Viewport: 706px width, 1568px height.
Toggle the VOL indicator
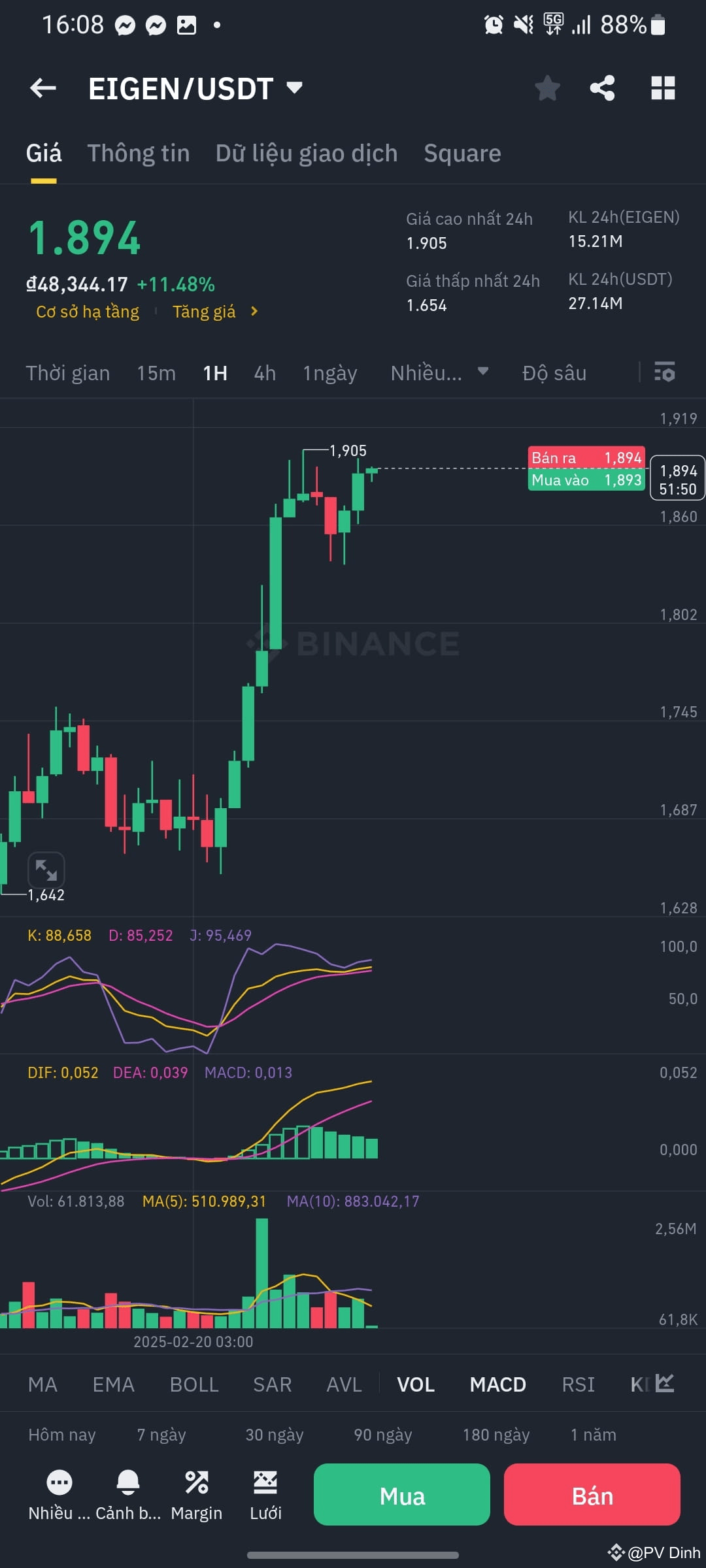416,1384
